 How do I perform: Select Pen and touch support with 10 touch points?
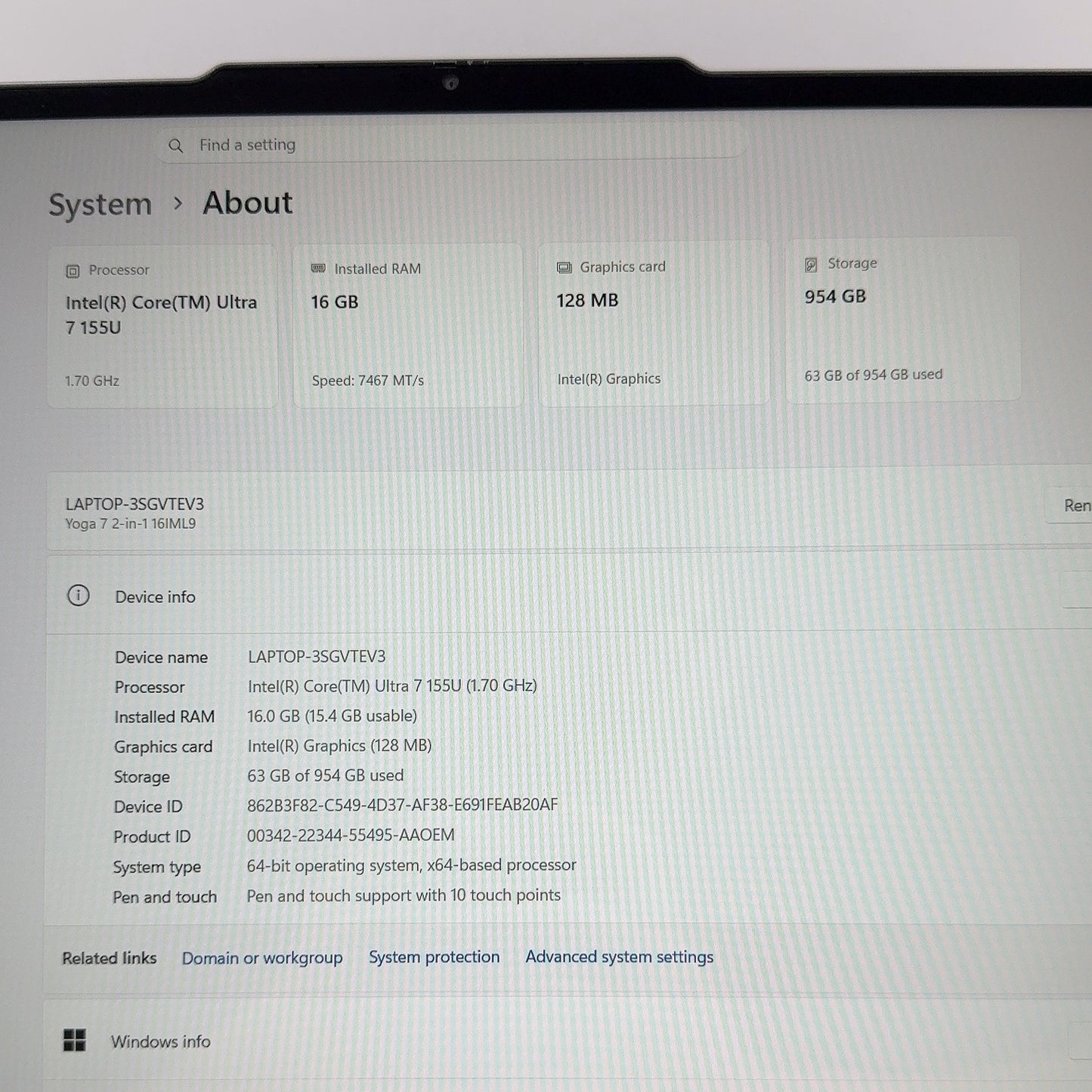pyautogui.click(x=404, y=896)
